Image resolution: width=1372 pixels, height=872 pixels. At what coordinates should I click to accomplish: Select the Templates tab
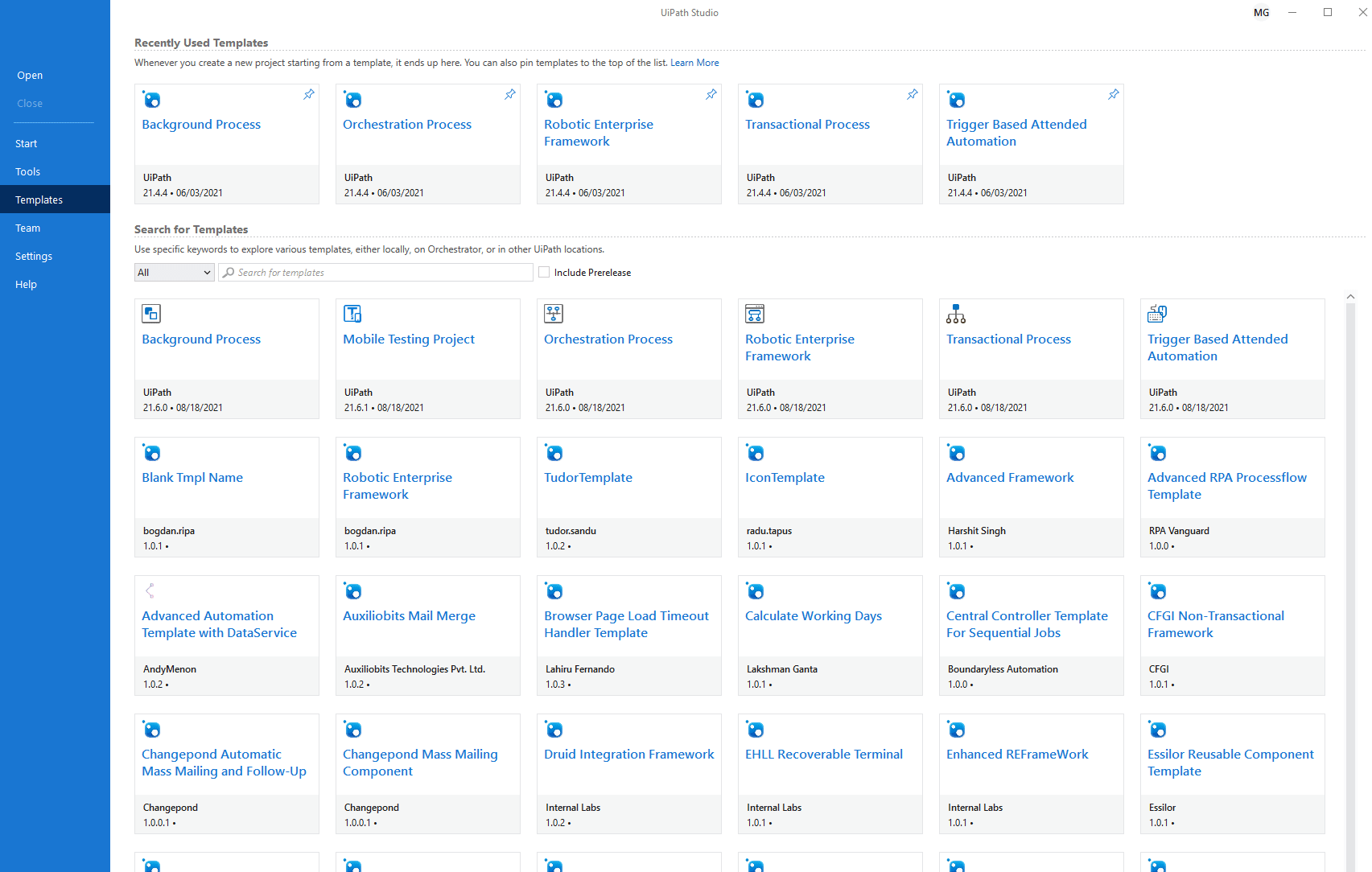tap(55, 199)
